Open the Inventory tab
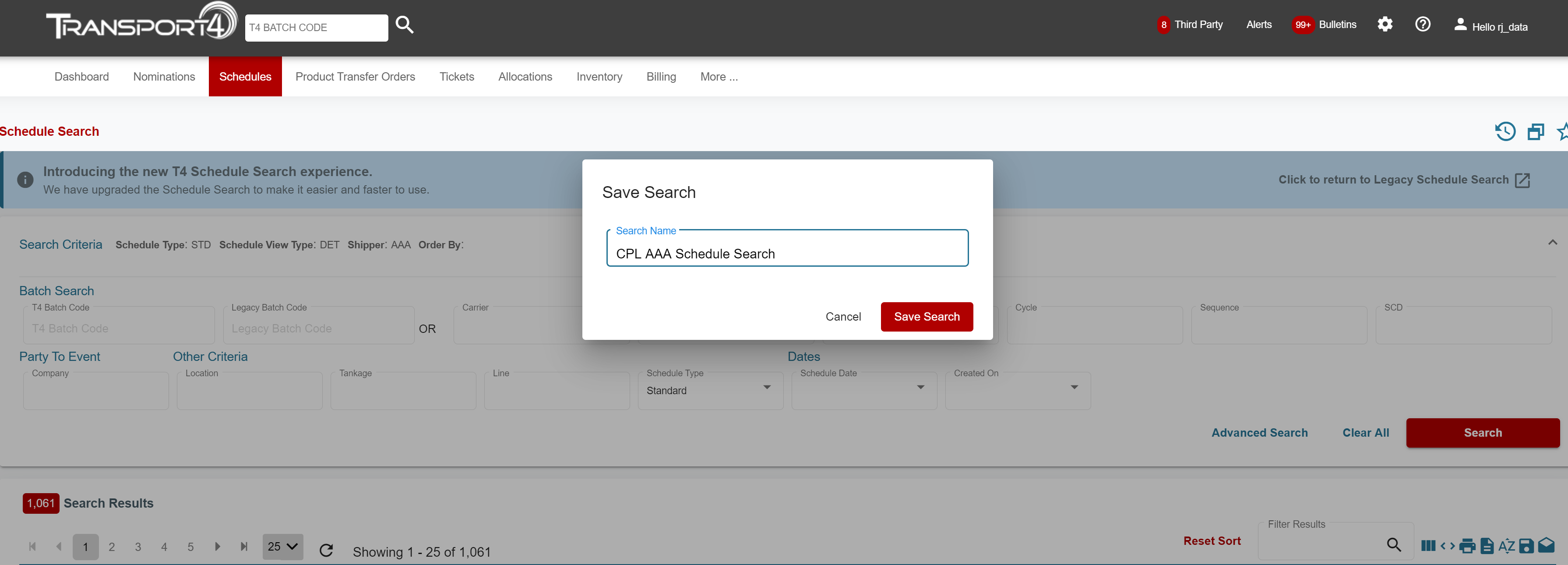 [599, 77]
